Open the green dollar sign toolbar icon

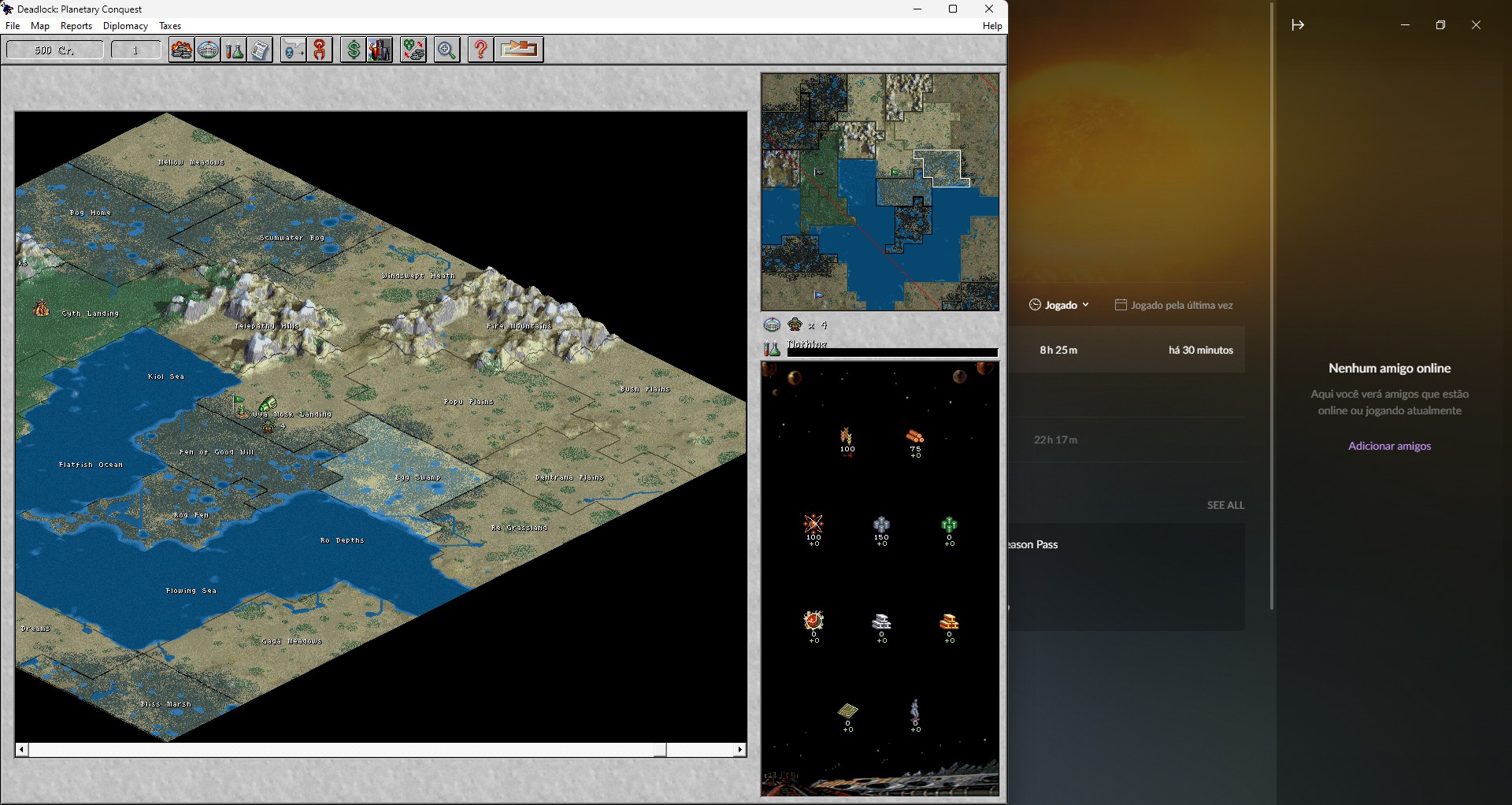353,50
